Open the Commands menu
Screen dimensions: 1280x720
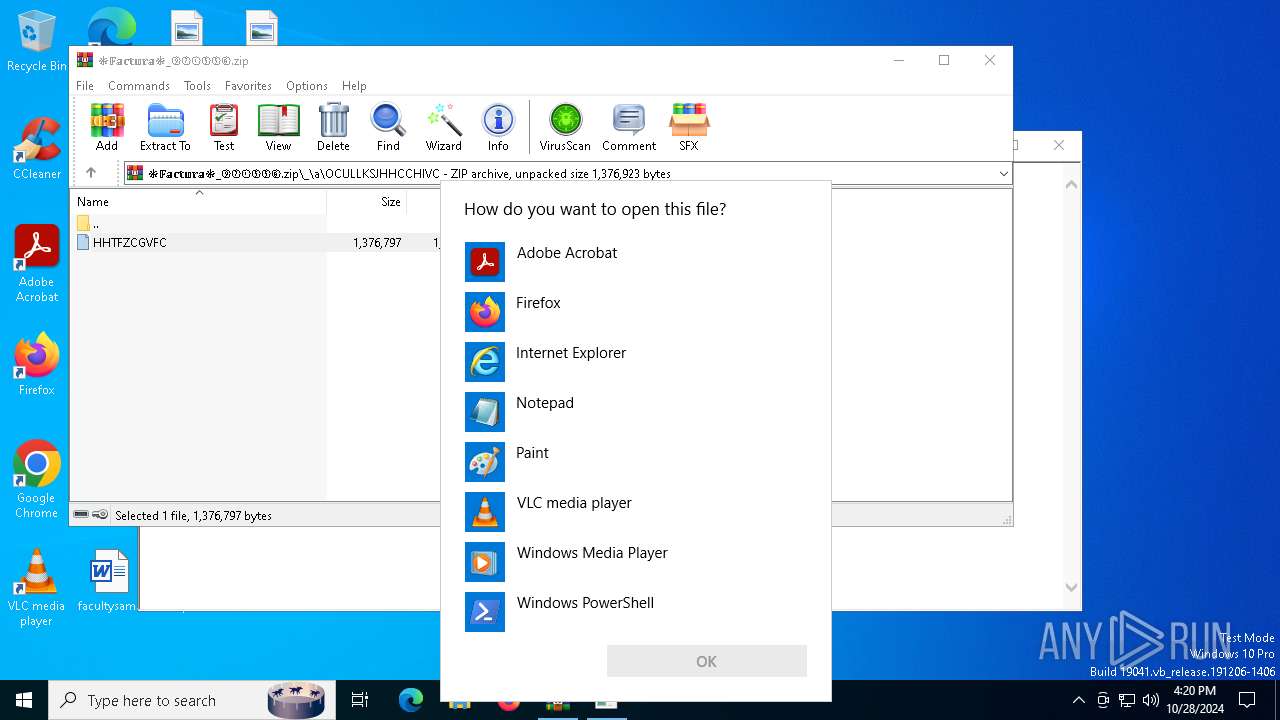pos(139,86)
